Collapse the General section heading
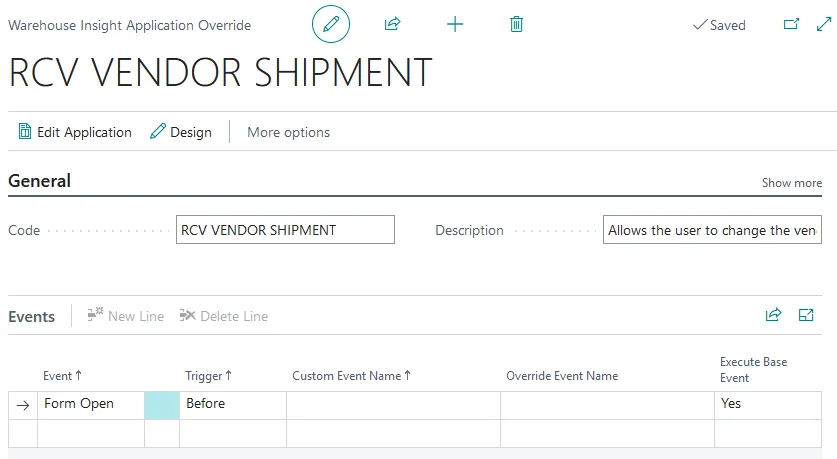This screenshot has width=837, height=459. (40, 181)
